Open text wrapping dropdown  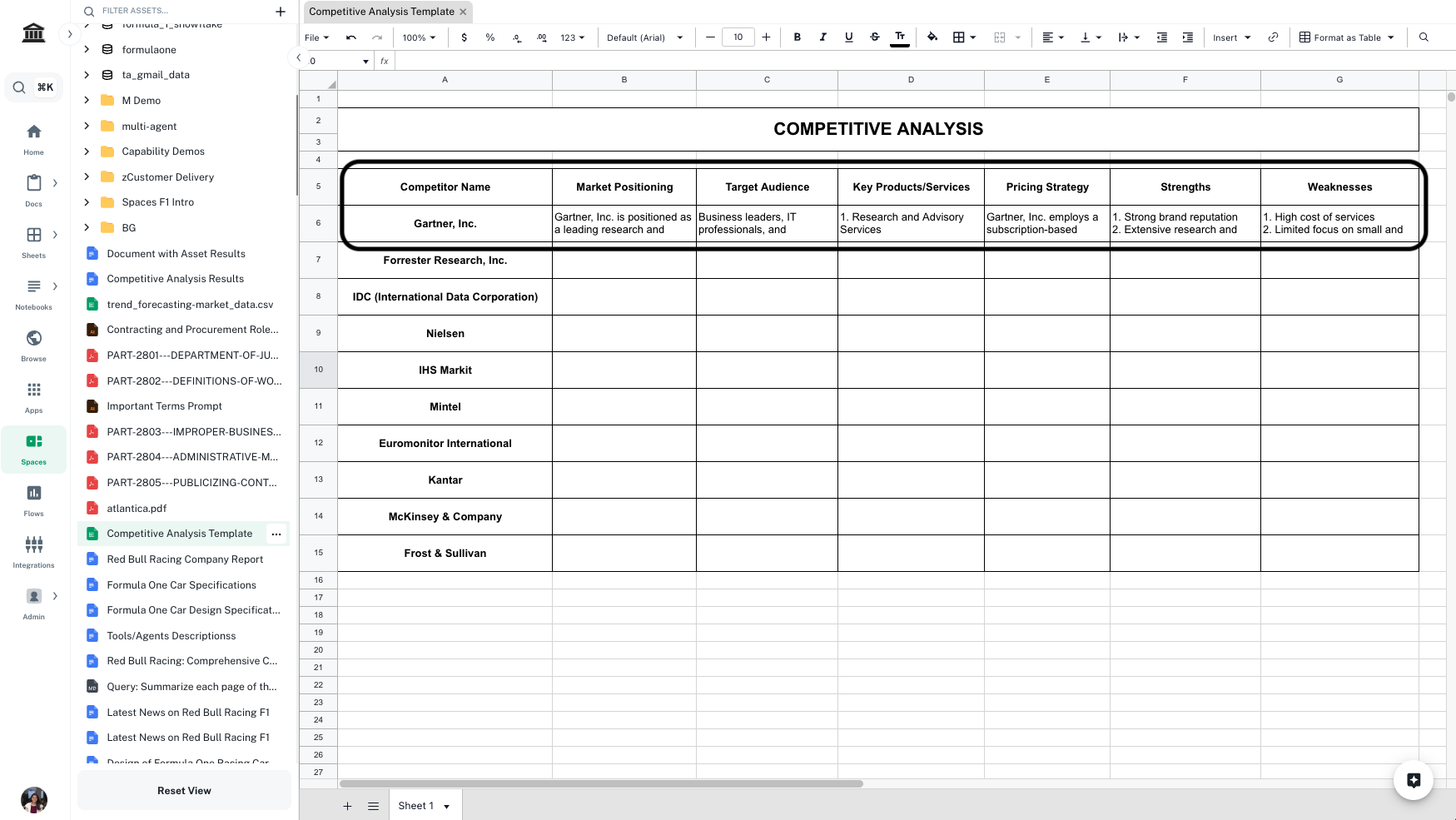click(x=1129, y=37)
